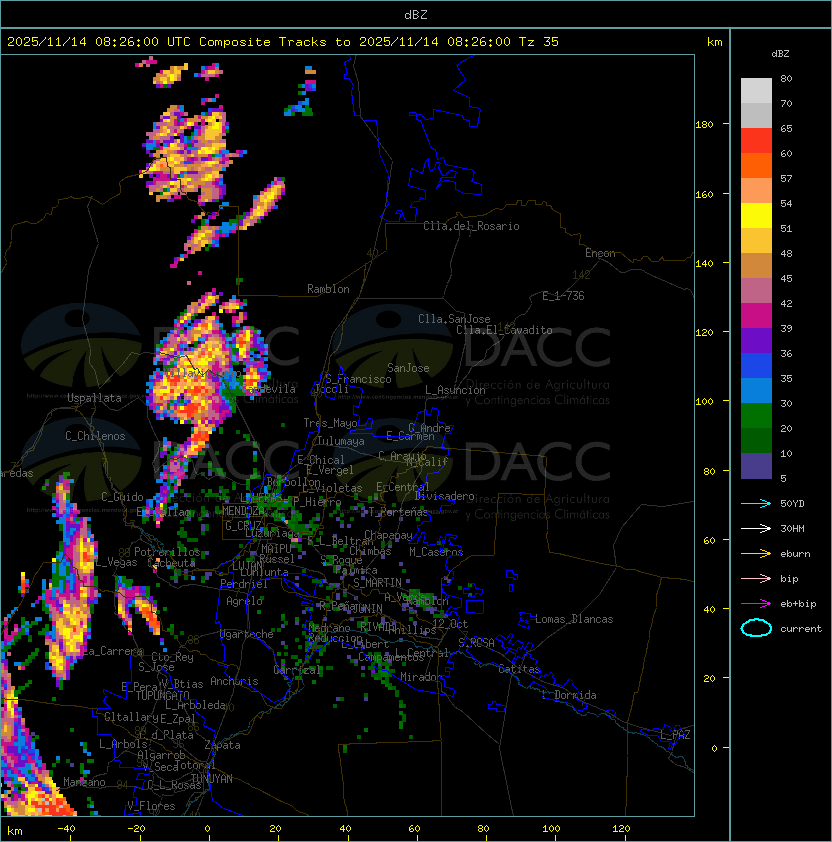Screen dimensions: 832x842
Task: Click the 'L_Dormida' map label
Action: point(569,695)
